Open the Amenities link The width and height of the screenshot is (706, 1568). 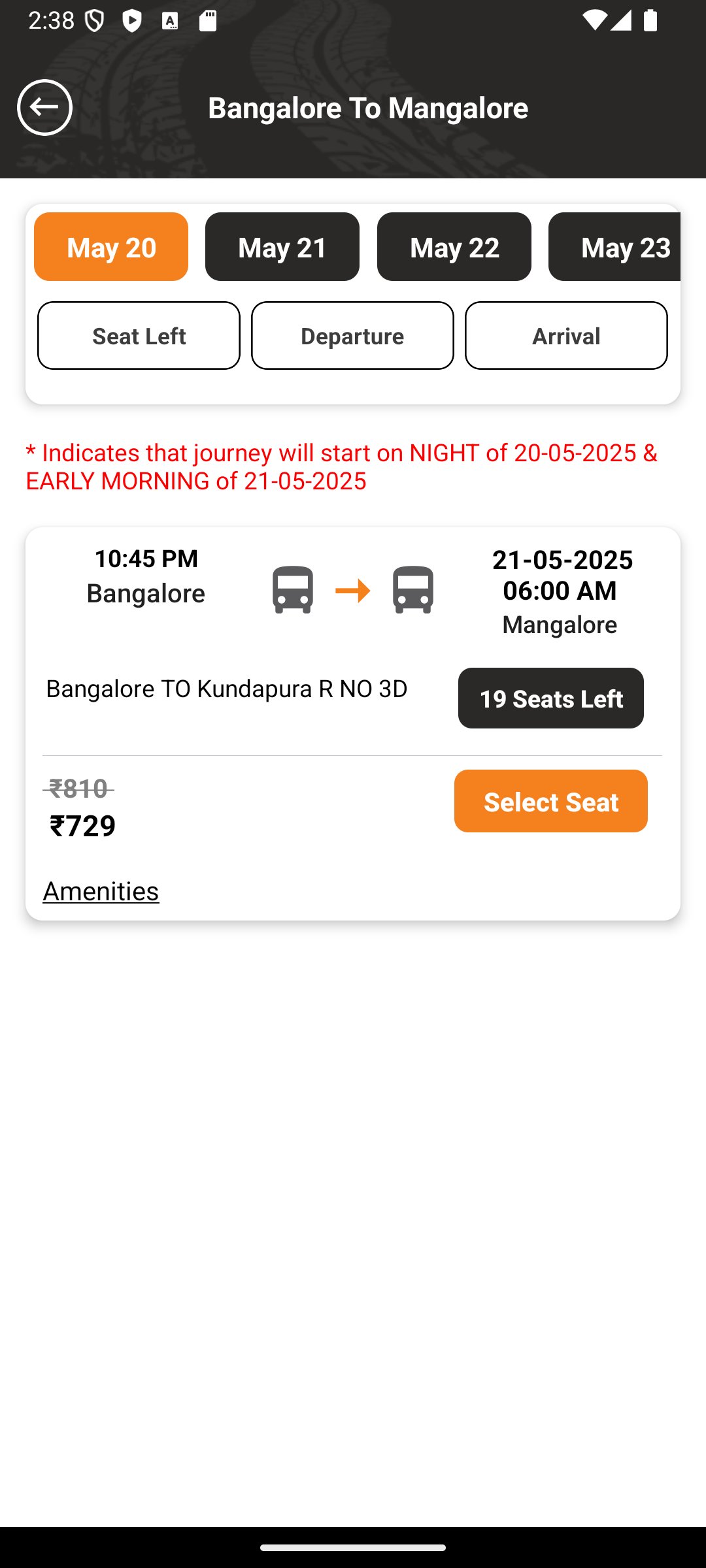[101, 891]
